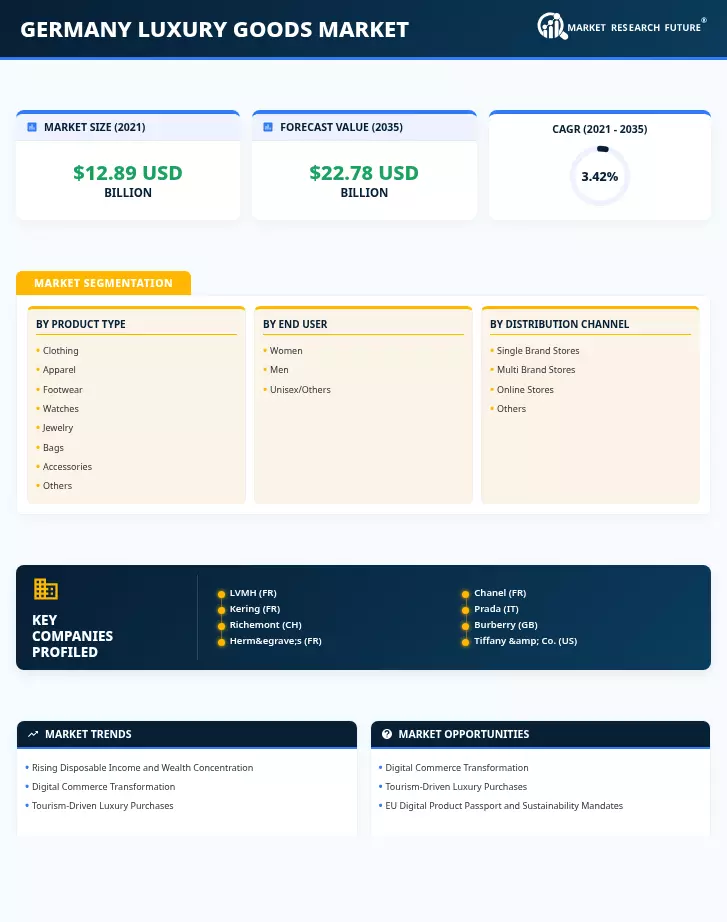Select the Market Segmentation tab label

(104, 283)
